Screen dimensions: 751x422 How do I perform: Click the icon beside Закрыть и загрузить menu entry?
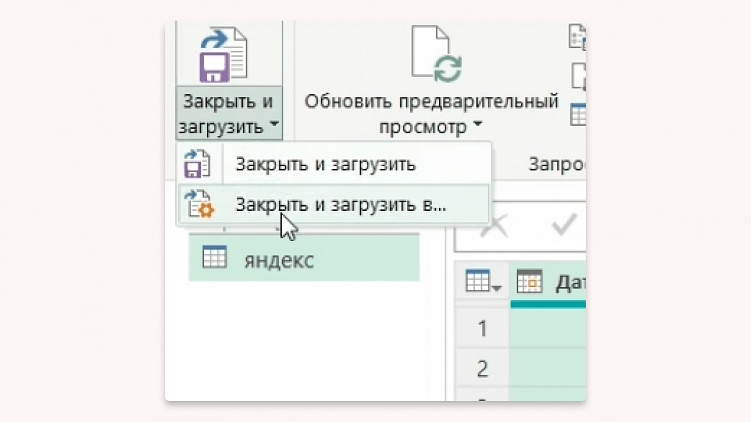point(197,164)
